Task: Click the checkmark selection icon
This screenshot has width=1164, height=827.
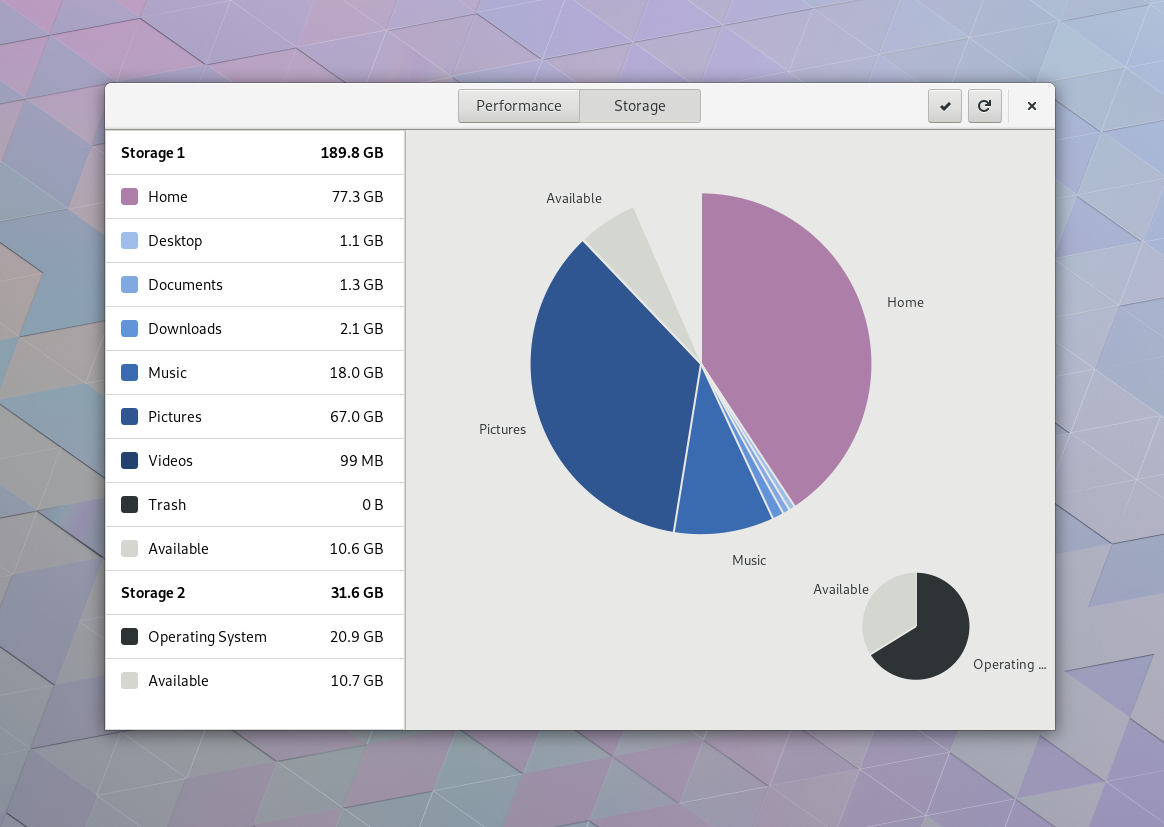Action: [x=944, y=106]
